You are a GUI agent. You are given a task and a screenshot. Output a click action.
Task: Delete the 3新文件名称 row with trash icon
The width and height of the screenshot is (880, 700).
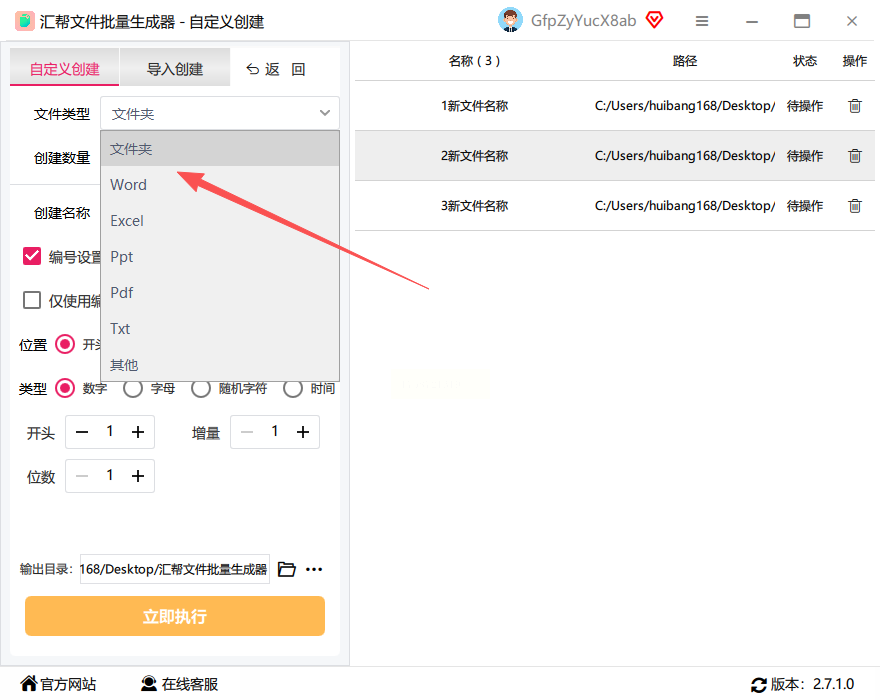(x=854, y=205)
